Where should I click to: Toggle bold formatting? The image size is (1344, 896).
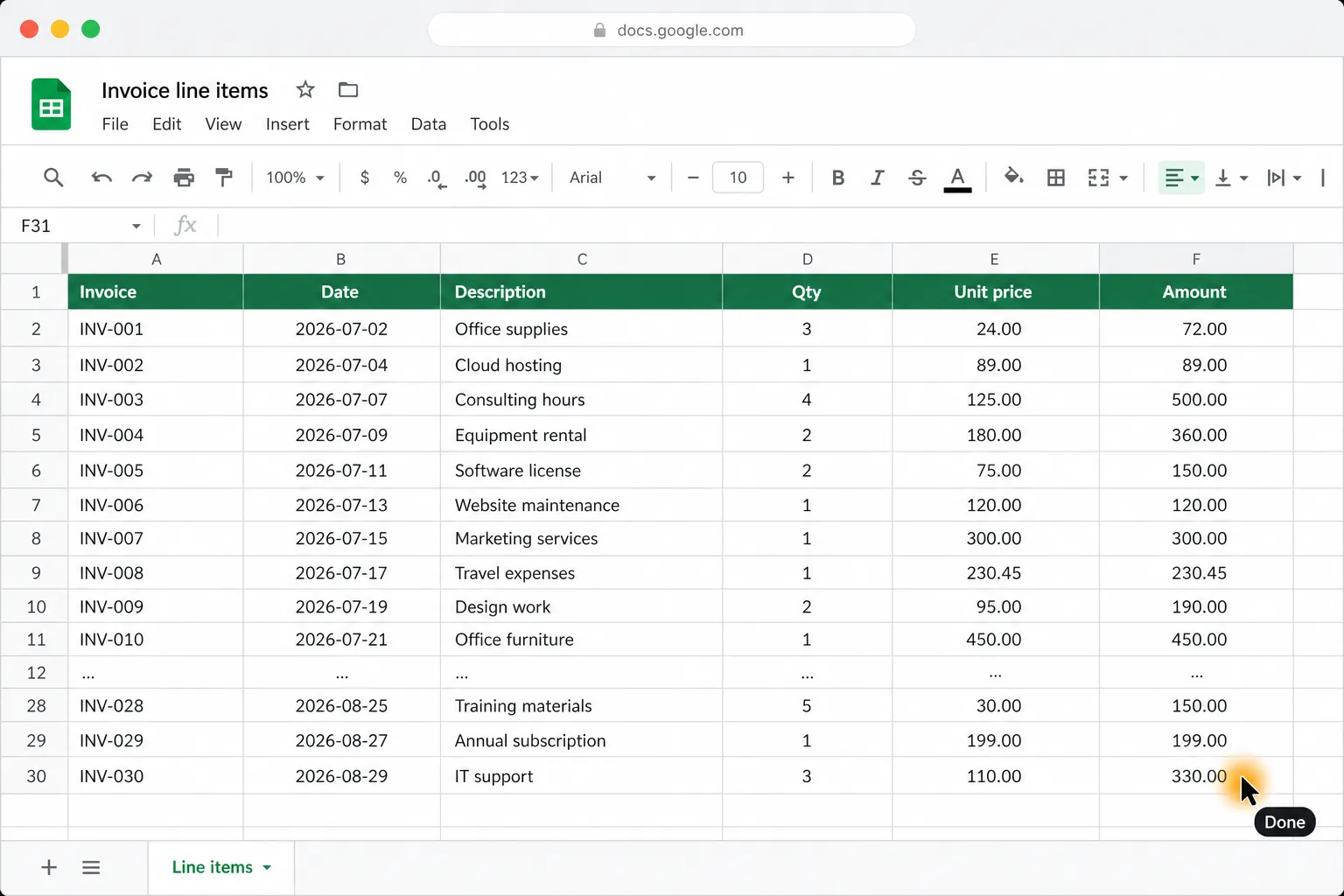pos(837,178)
